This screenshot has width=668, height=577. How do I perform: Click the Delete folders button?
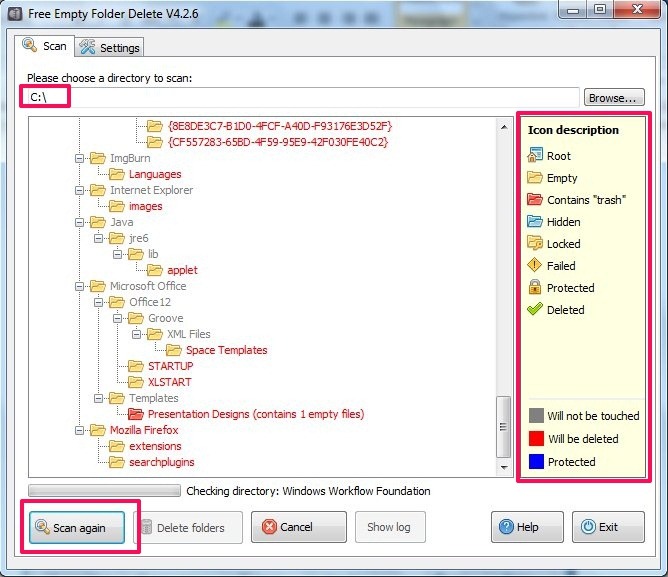(189, 527)
